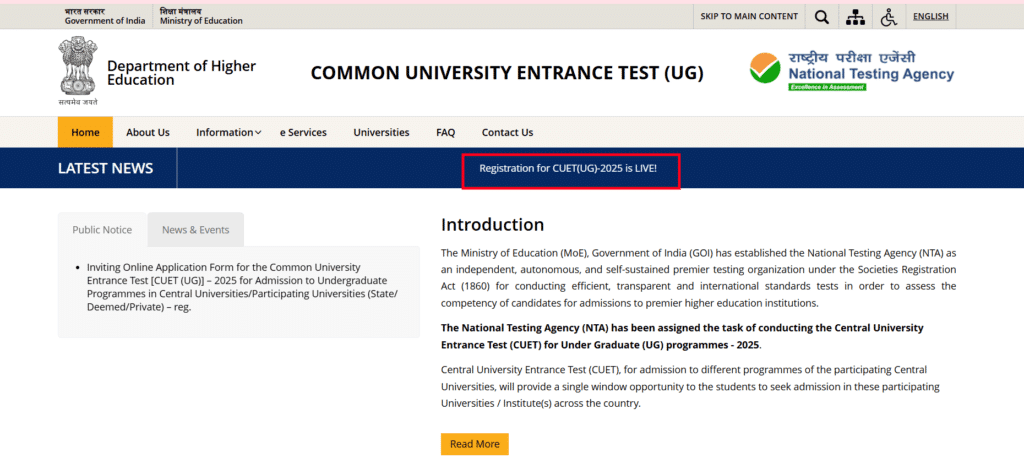Select the English language link
1024x469 pixels.
(x=931, y=16)
